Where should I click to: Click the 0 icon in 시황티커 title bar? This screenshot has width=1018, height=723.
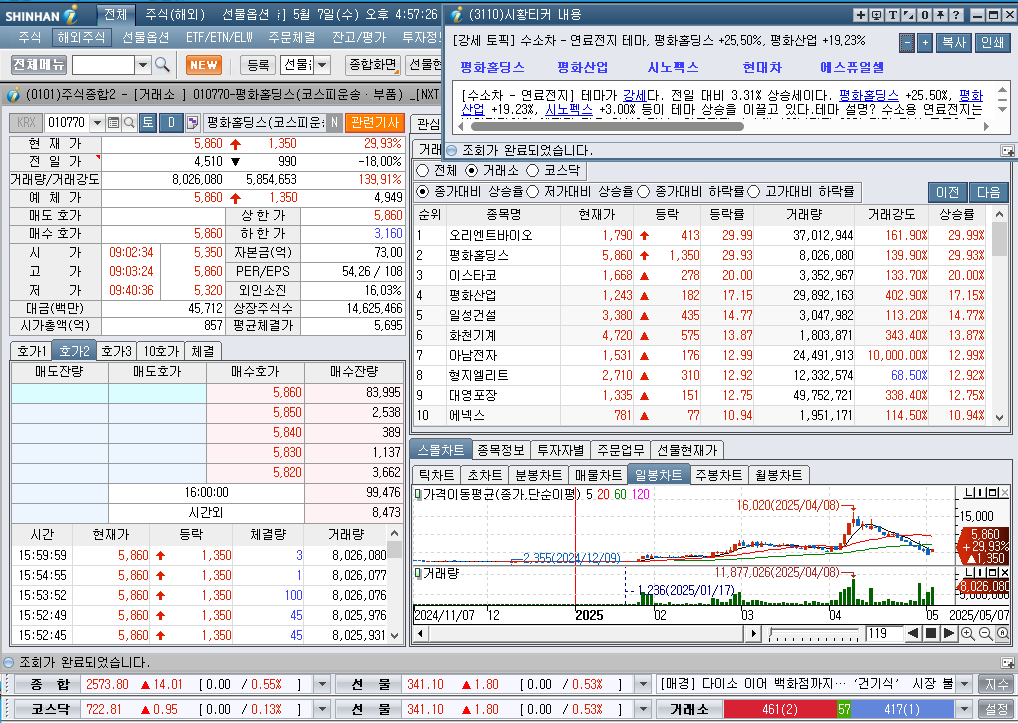click(924, 15)
